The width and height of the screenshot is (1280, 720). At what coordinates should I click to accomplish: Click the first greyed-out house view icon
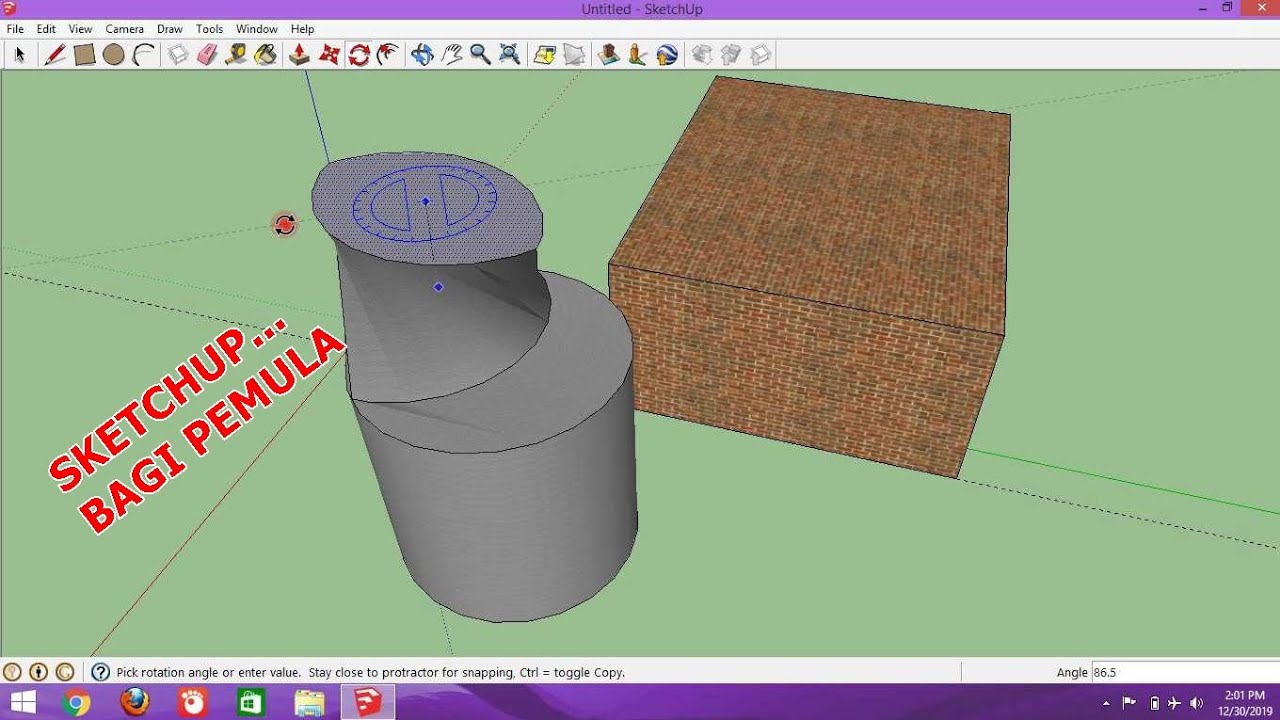pyautogui.click(x=702, y=54)
